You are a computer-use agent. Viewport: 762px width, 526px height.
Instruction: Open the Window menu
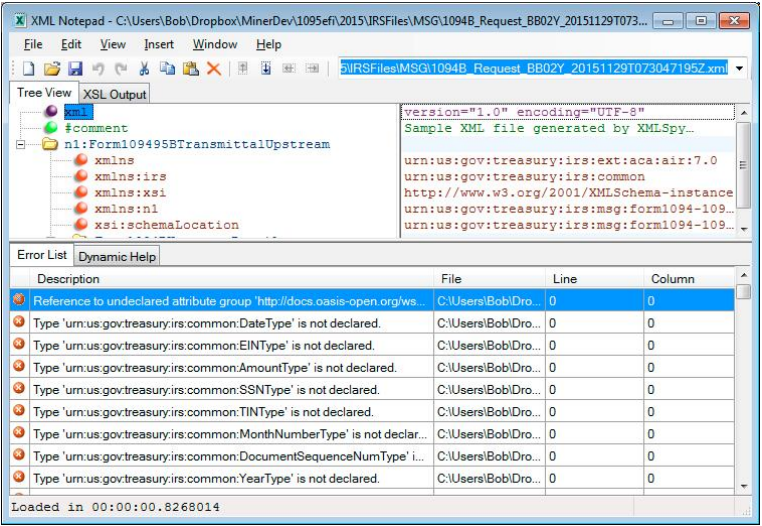(x=215, y=44)
